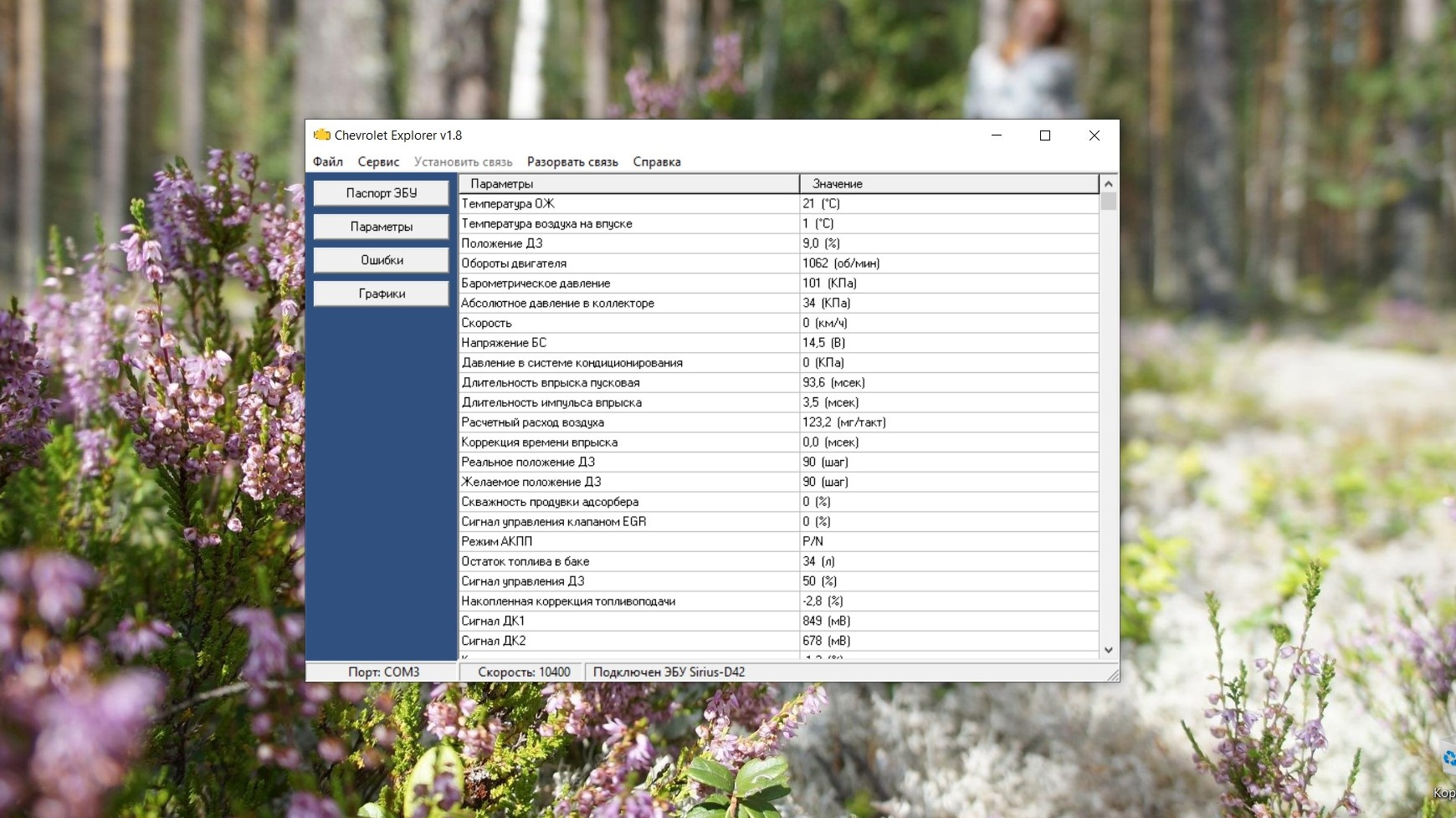The width and height of the screenshot is (1456, 818).
Task: Click the 93,6 (мсек) value cell
Action: point(949,382)
